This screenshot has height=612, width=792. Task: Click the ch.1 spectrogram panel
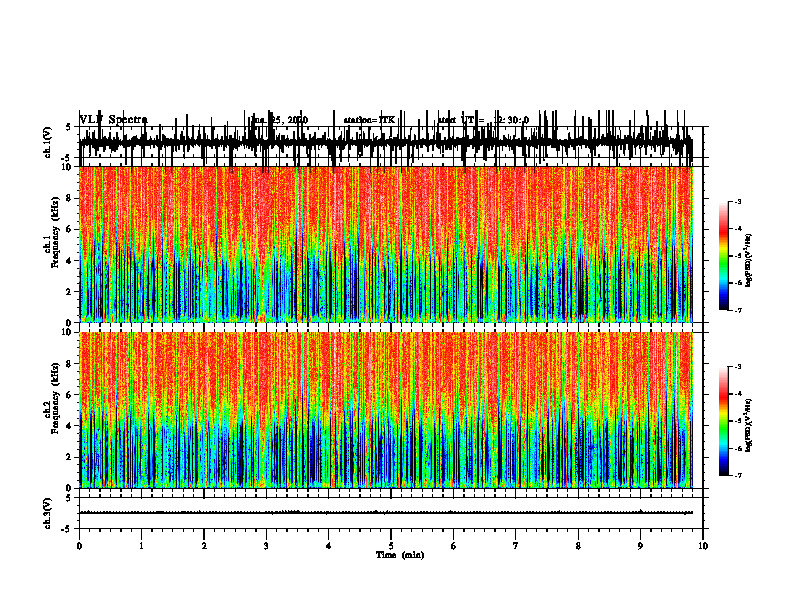coord(385,244)
